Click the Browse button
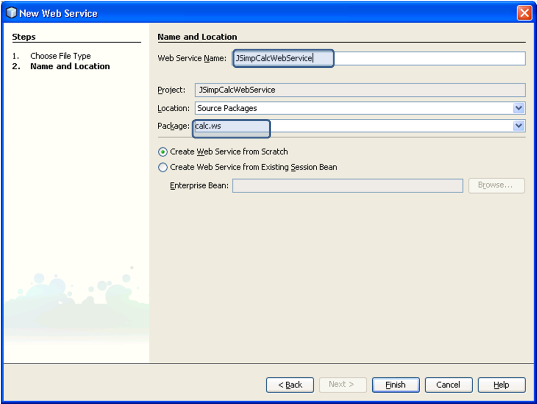Image resolution: width=537 pixels, height=404 pixels. click(x=496, y=186)
